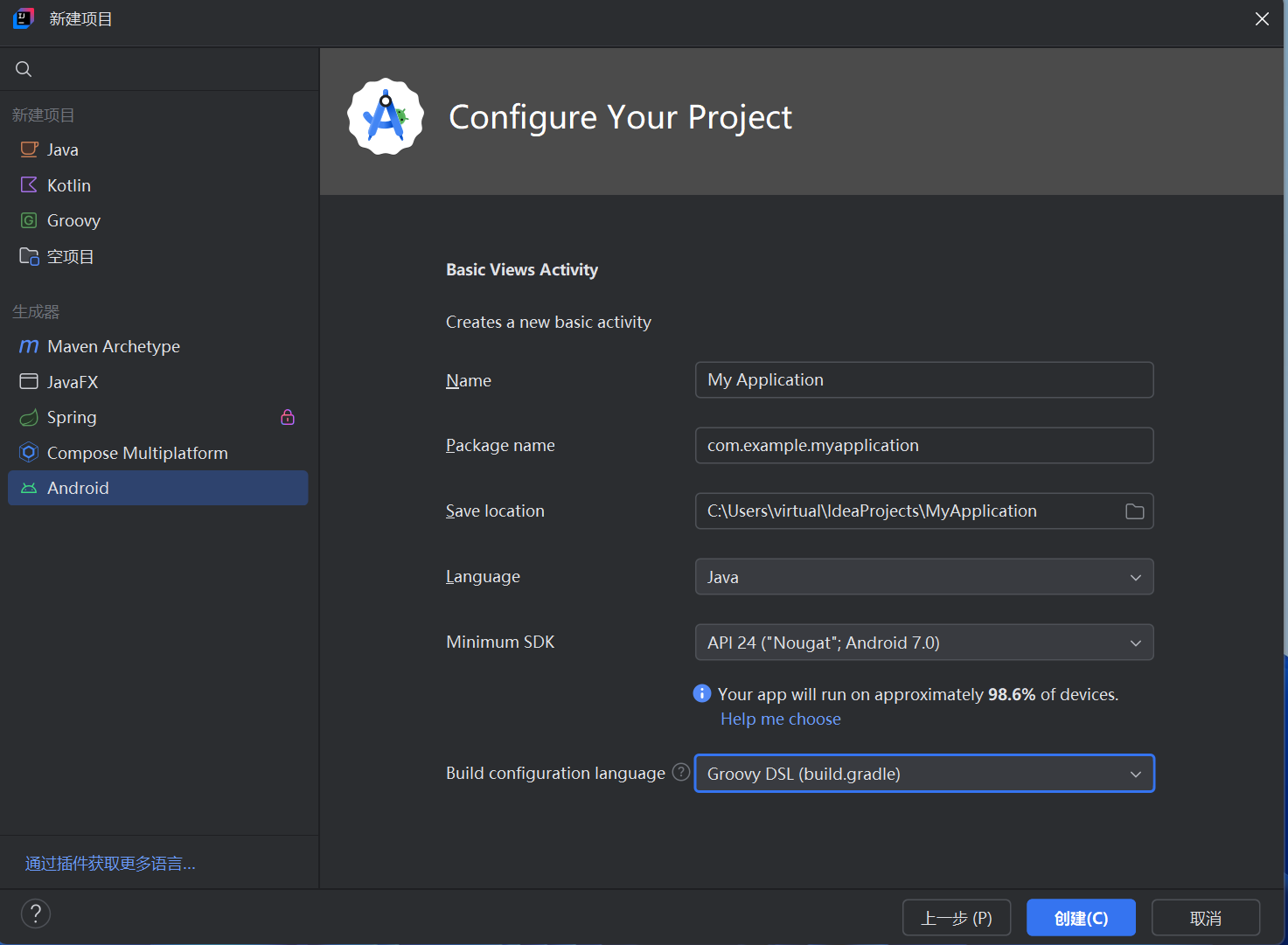Open the Build configuration language dropdown
Viewport: 1288px width, 945px height.
coord(923,774)
